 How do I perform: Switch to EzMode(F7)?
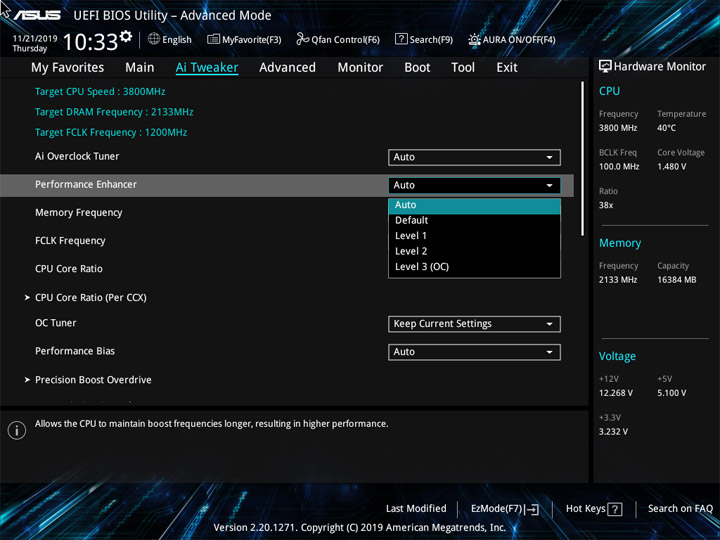[x=505, y=509]
